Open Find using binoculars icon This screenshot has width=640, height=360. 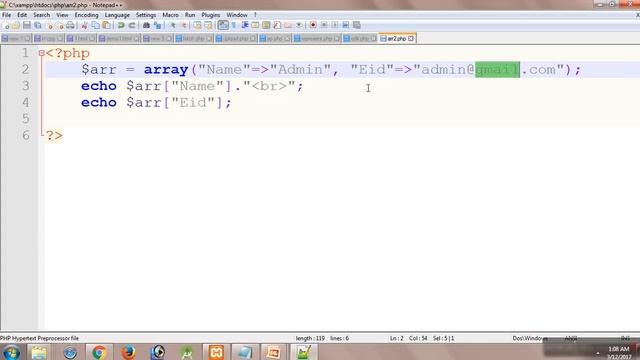point(146,25)
